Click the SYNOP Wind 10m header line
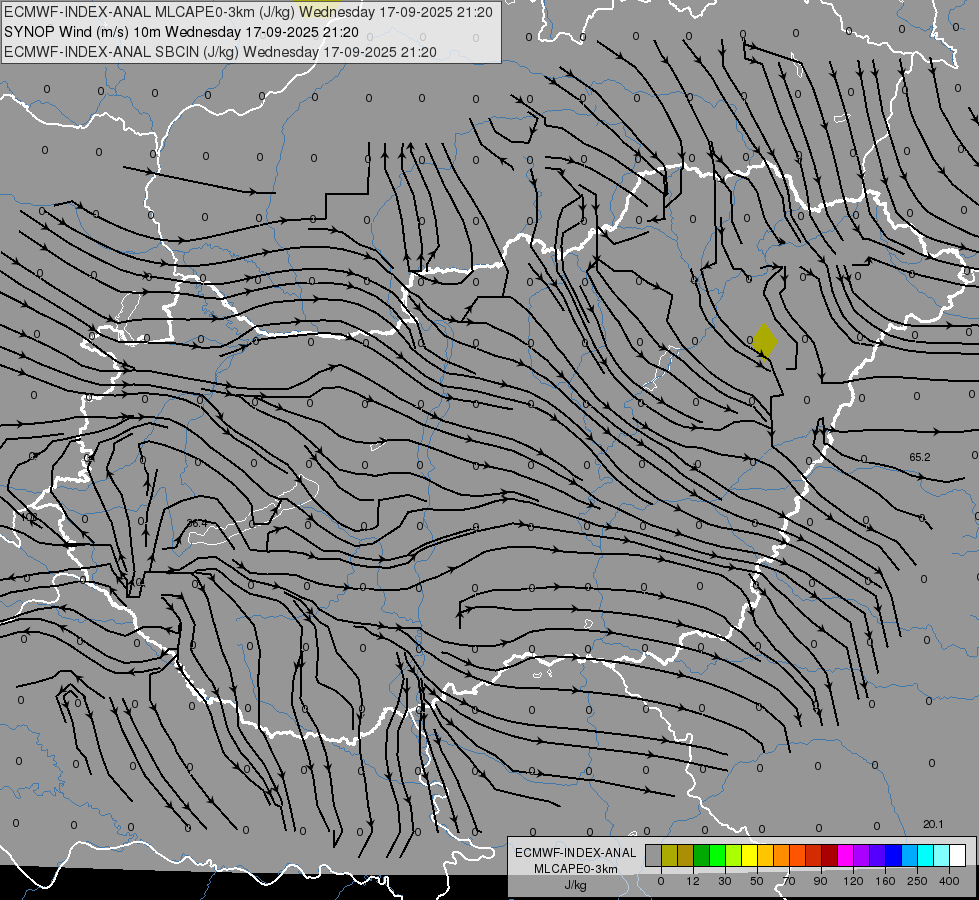The width and height of the screenshot is (979, 900). (x=181, y=32)
